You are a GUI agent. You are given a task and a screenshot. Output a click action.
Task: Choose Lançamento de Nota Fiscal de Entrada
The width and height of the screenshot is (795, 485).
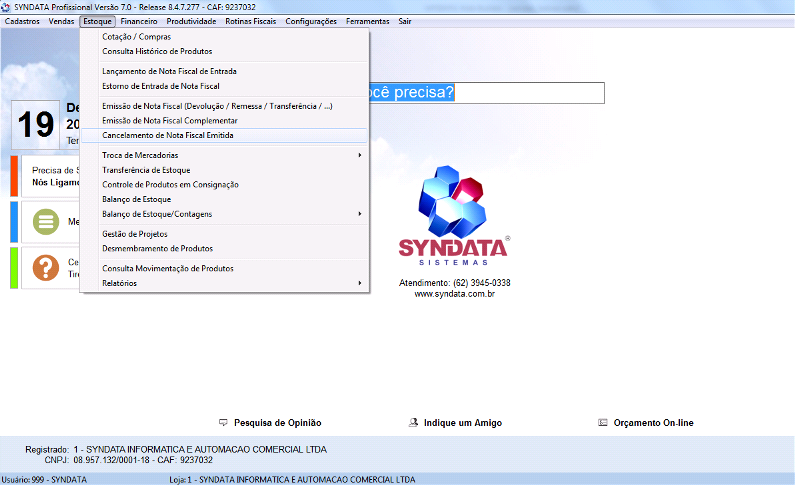[x=224, y=71]
